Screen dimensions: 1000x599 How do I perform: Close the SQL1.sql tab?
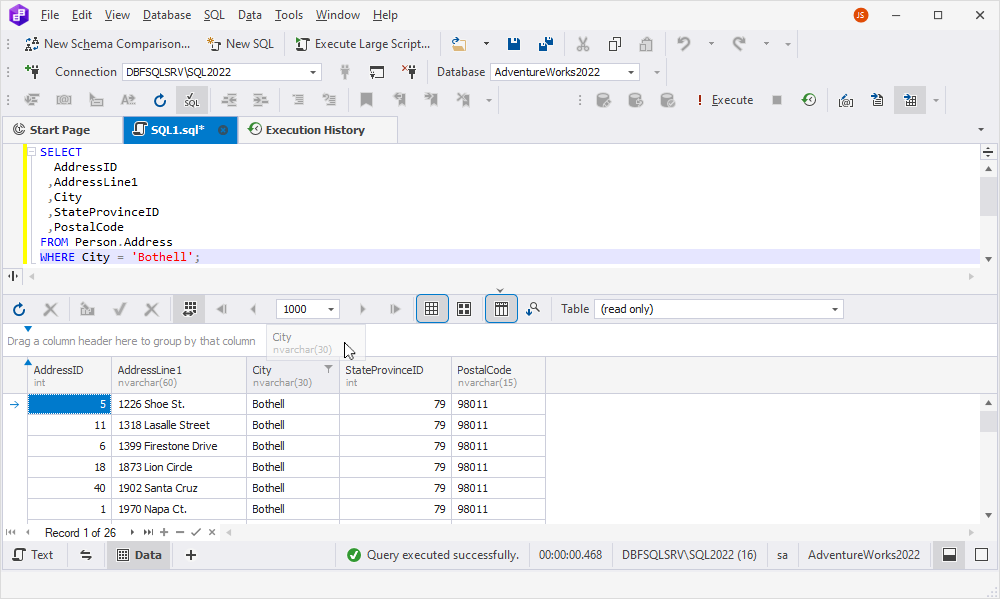pyautogui.click(x=223, y=130)
